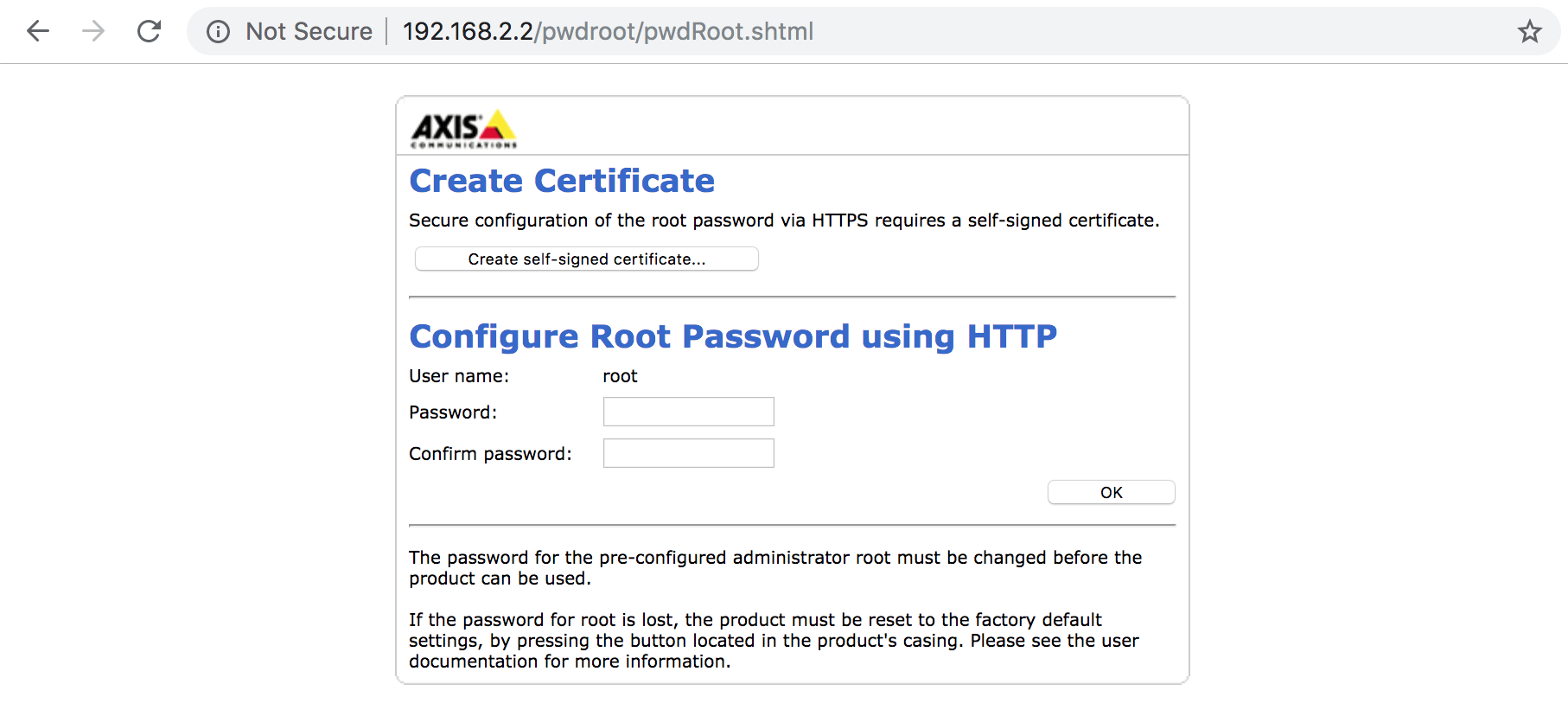Open the site information circle icon
Screen dimensions: 1568x716
[x=218, y=32]
